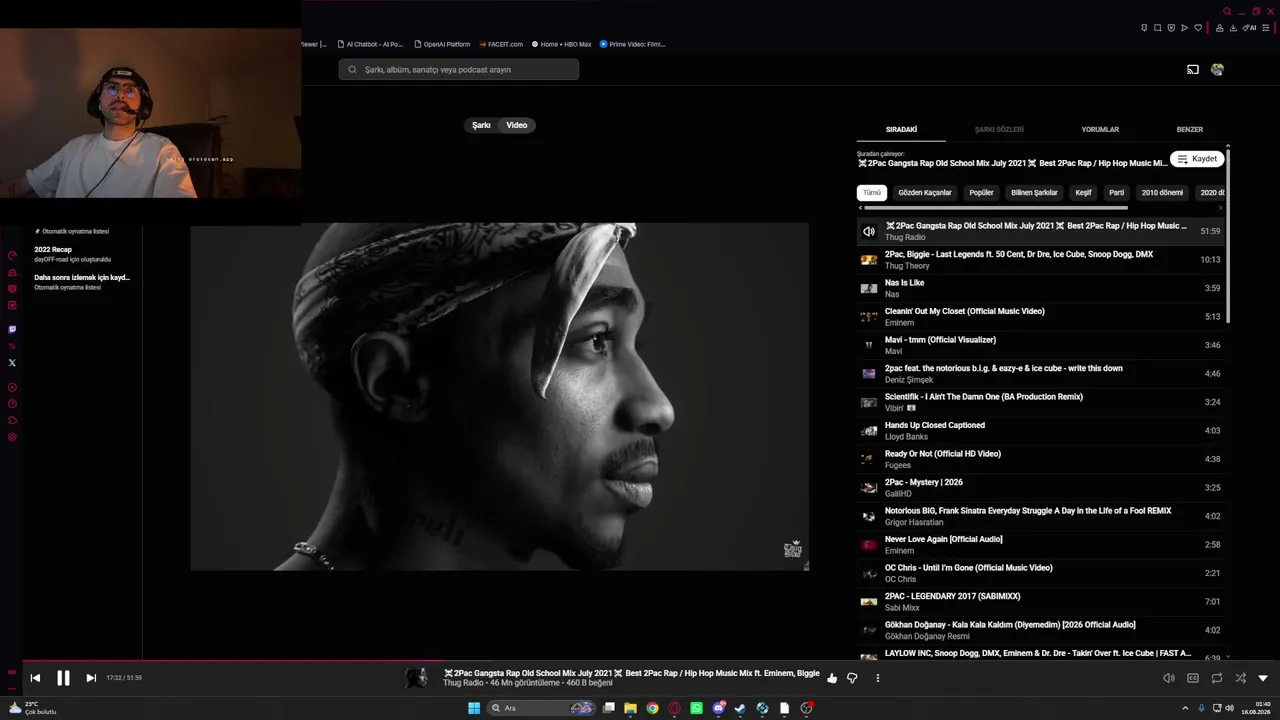The width and height of the screenshot is (1280, 720).
Task: Toggle closed captions in the player bar
Action: point(1193,678)
